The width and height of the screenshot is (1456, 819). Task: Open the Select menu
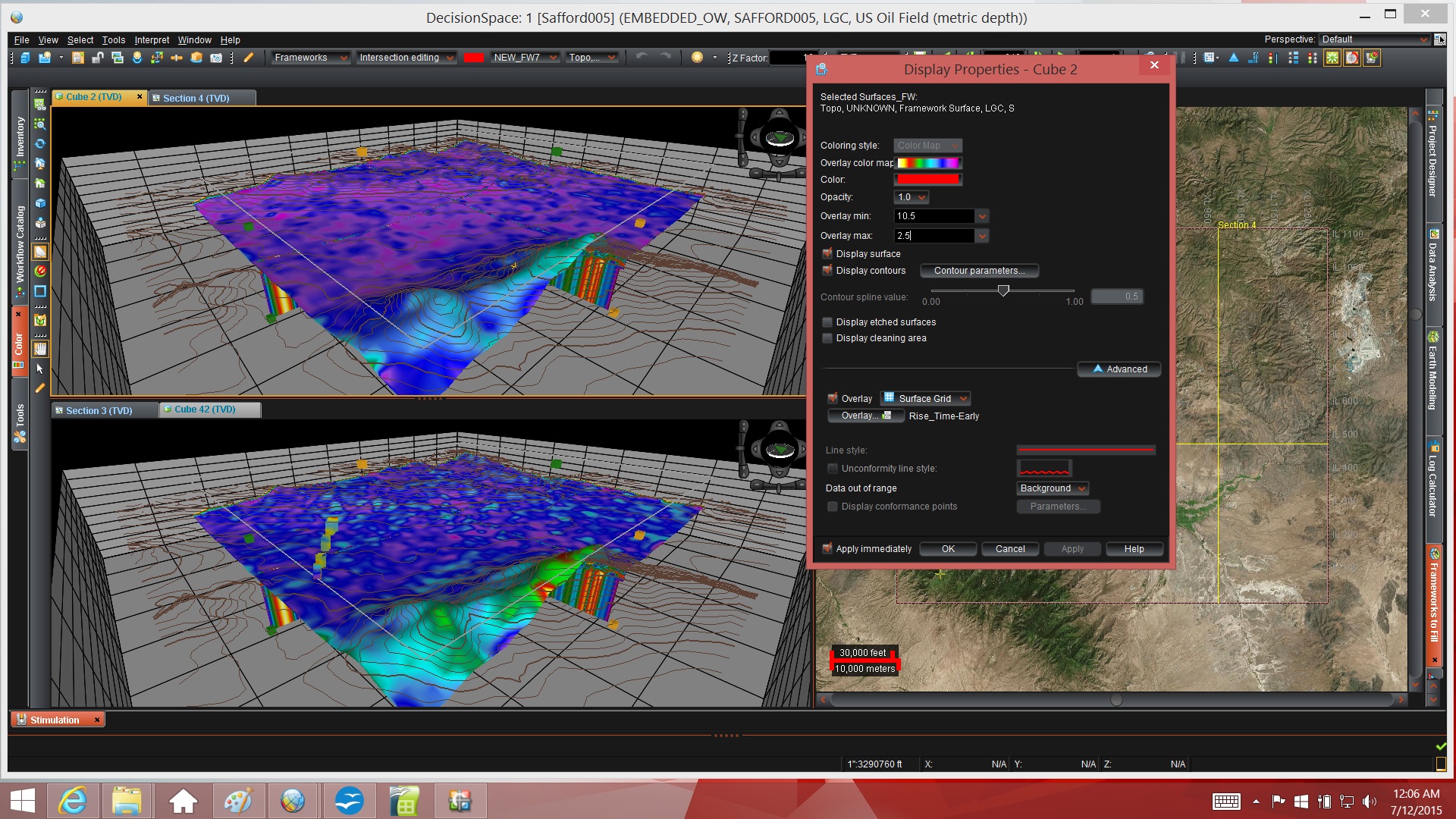[x=80, y=40]
